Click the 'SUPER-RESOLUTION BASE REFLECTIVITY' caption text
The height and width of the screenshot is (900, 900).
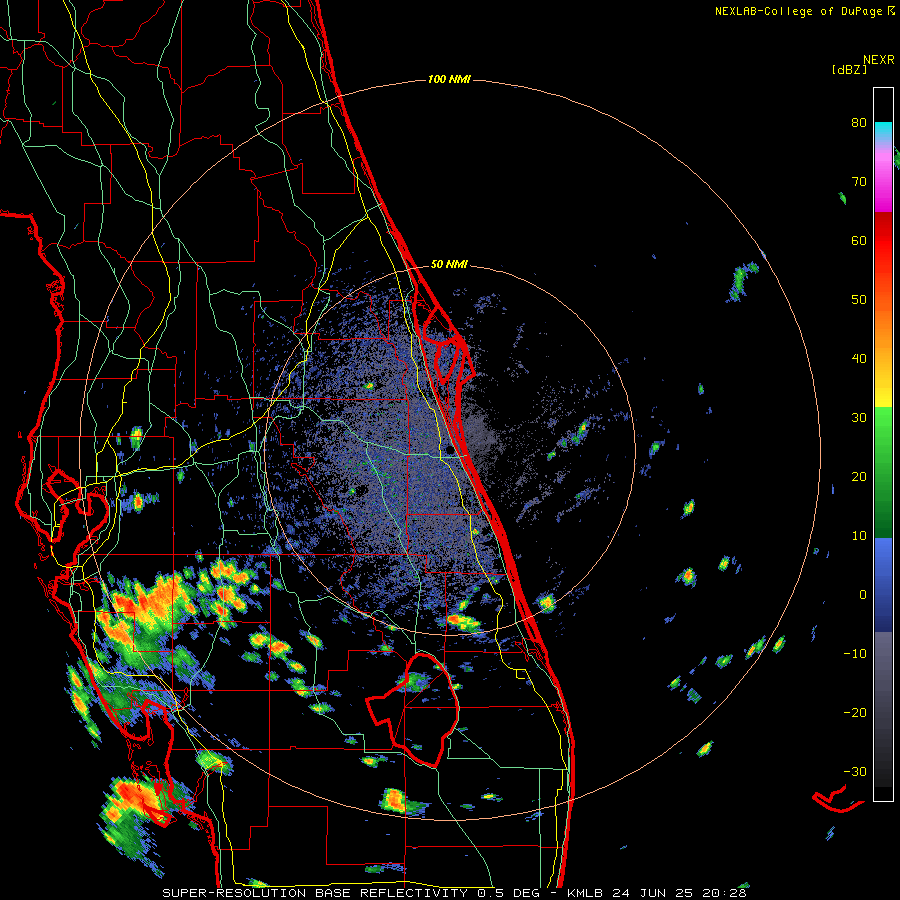pos(315,893)
